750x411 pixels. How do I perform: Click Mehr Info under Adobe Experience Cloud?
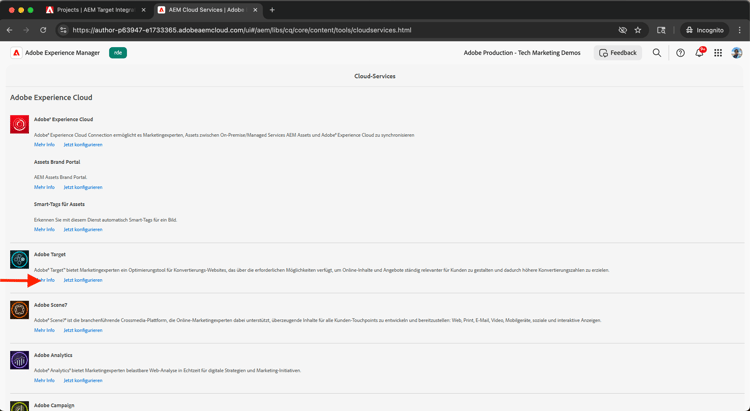tap(44, 144)
